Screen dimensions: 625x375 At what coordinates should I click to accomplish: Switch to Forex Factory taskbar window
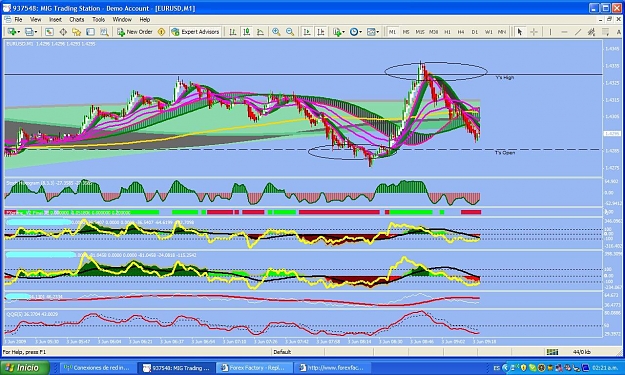[255, 368]
